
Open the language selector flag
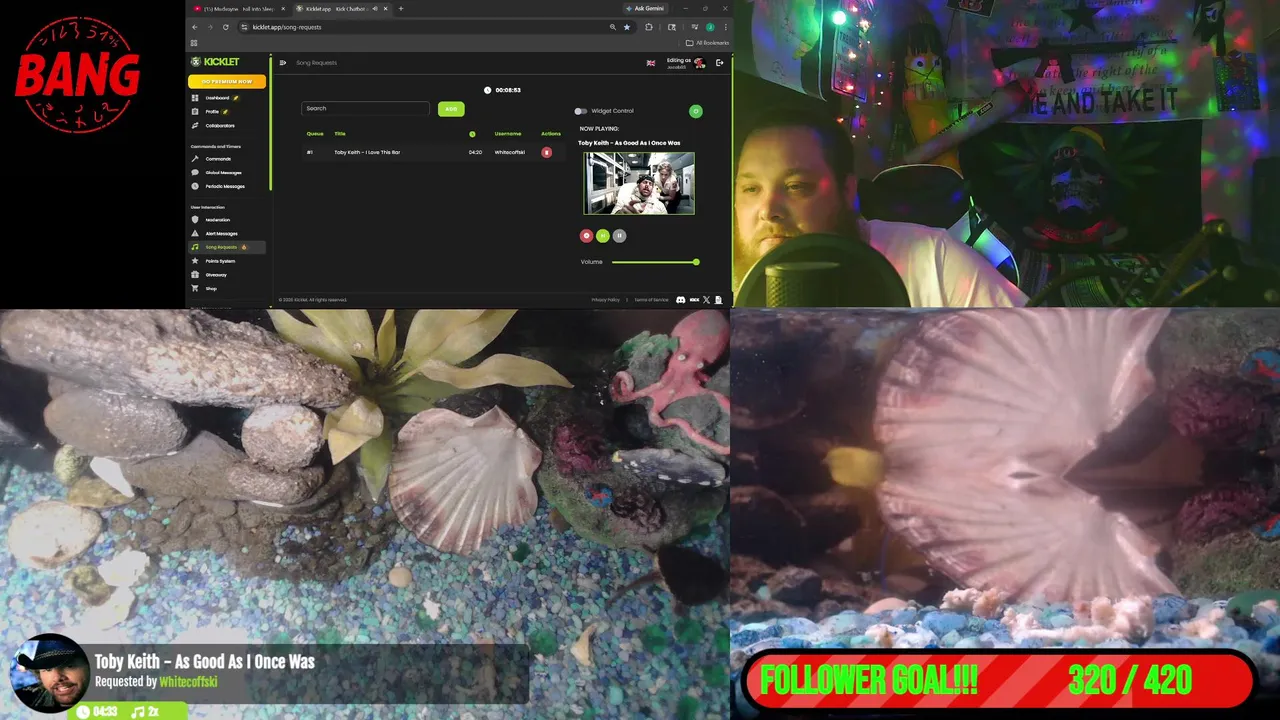[x=651, y=63]
